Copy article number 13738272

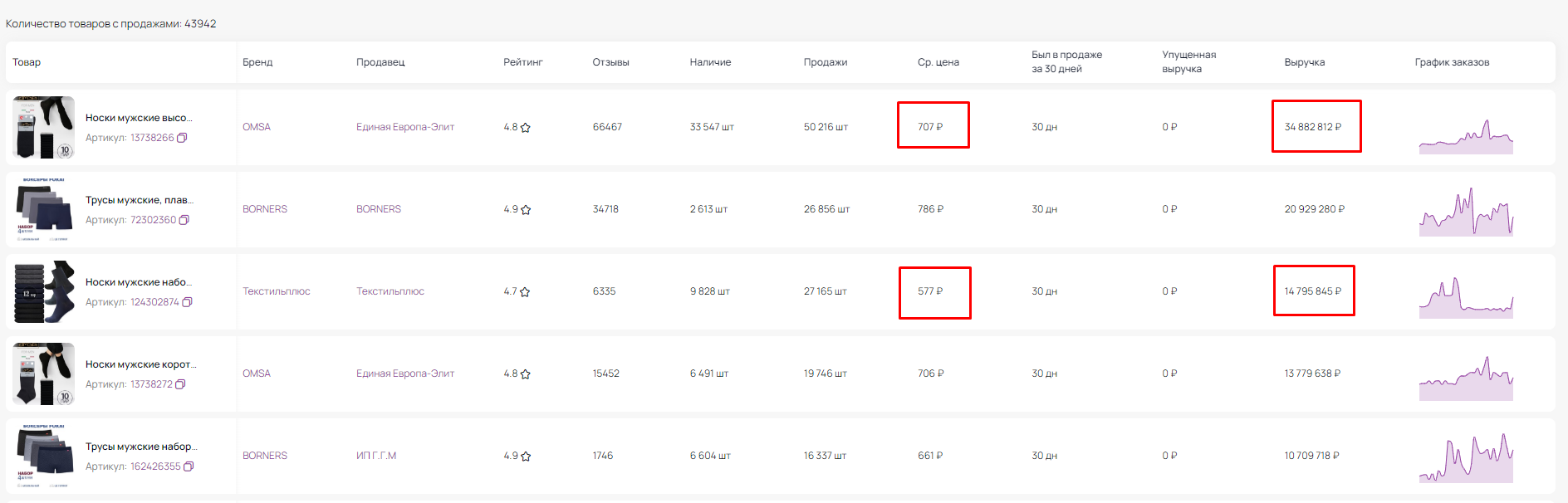pos(180,384)
